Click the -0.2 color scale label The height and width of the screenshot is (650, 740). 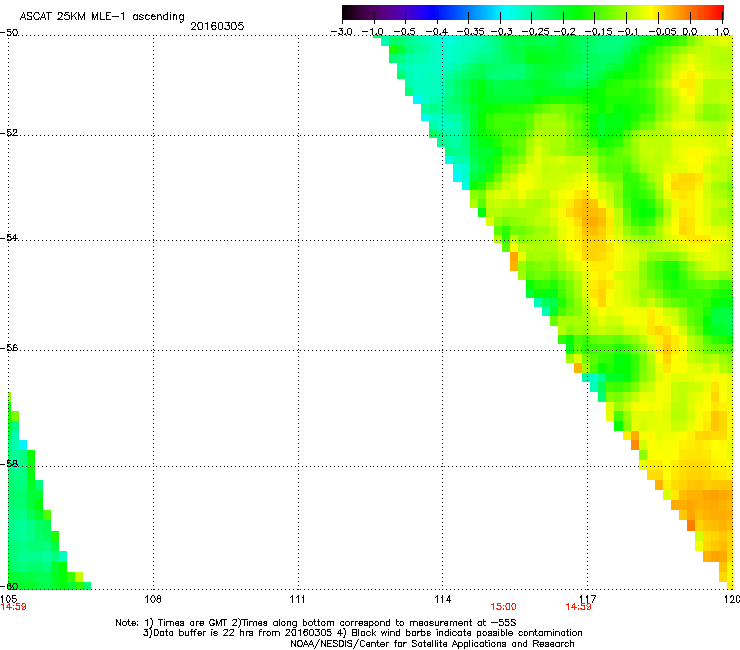pyautogui.click(x=565, y=32)
